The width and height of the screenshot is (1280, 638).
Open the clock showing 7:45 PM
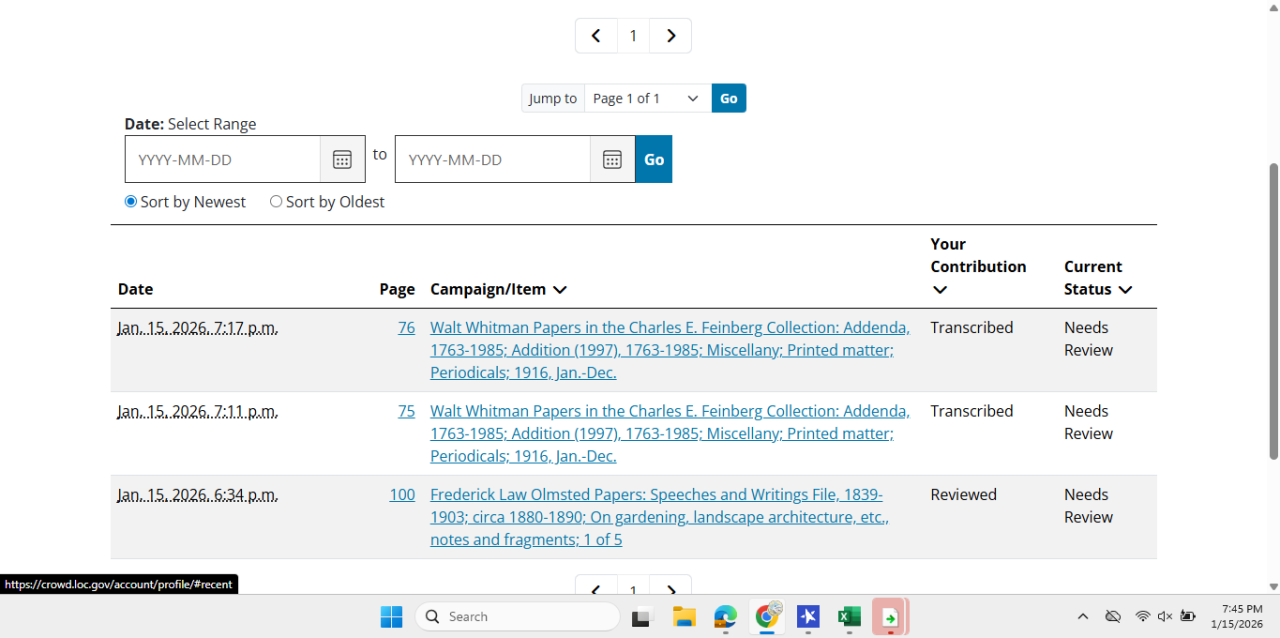tap(1237, 617)
